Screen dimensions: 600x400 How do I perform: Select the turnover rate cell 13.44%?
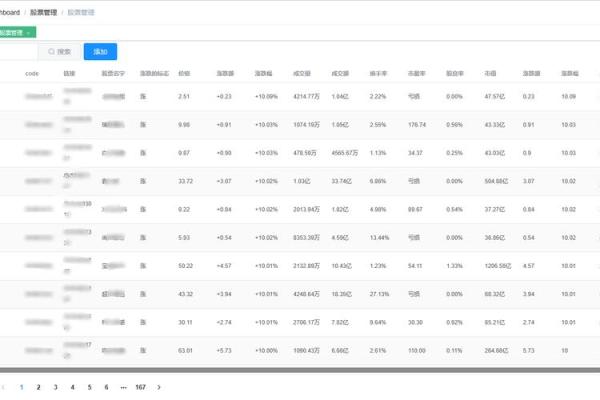(x=379, y=238)
